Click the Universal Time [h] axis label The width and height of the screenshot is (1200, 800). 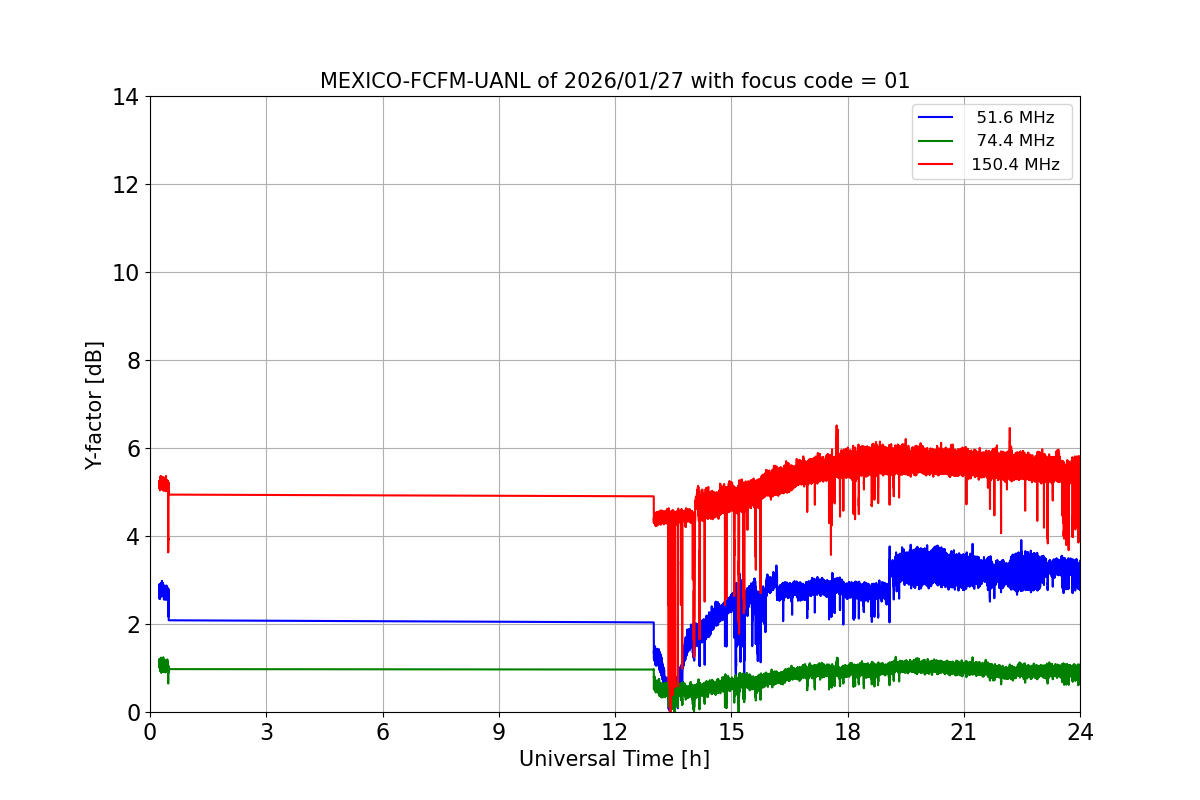pyautogui.click(x=614, y=759)
